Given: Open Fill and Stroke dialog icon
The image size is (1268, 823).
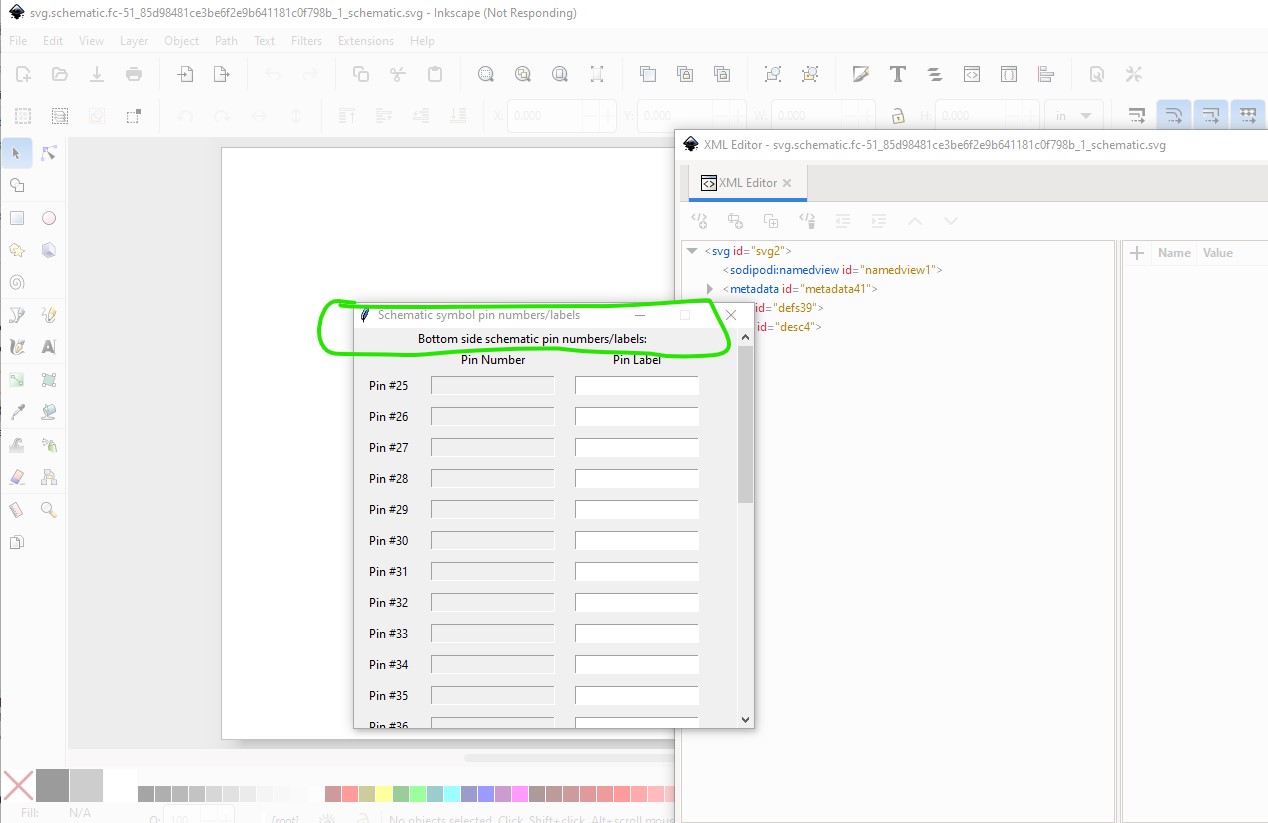Looking at the screenshot, I should [861, 74].
